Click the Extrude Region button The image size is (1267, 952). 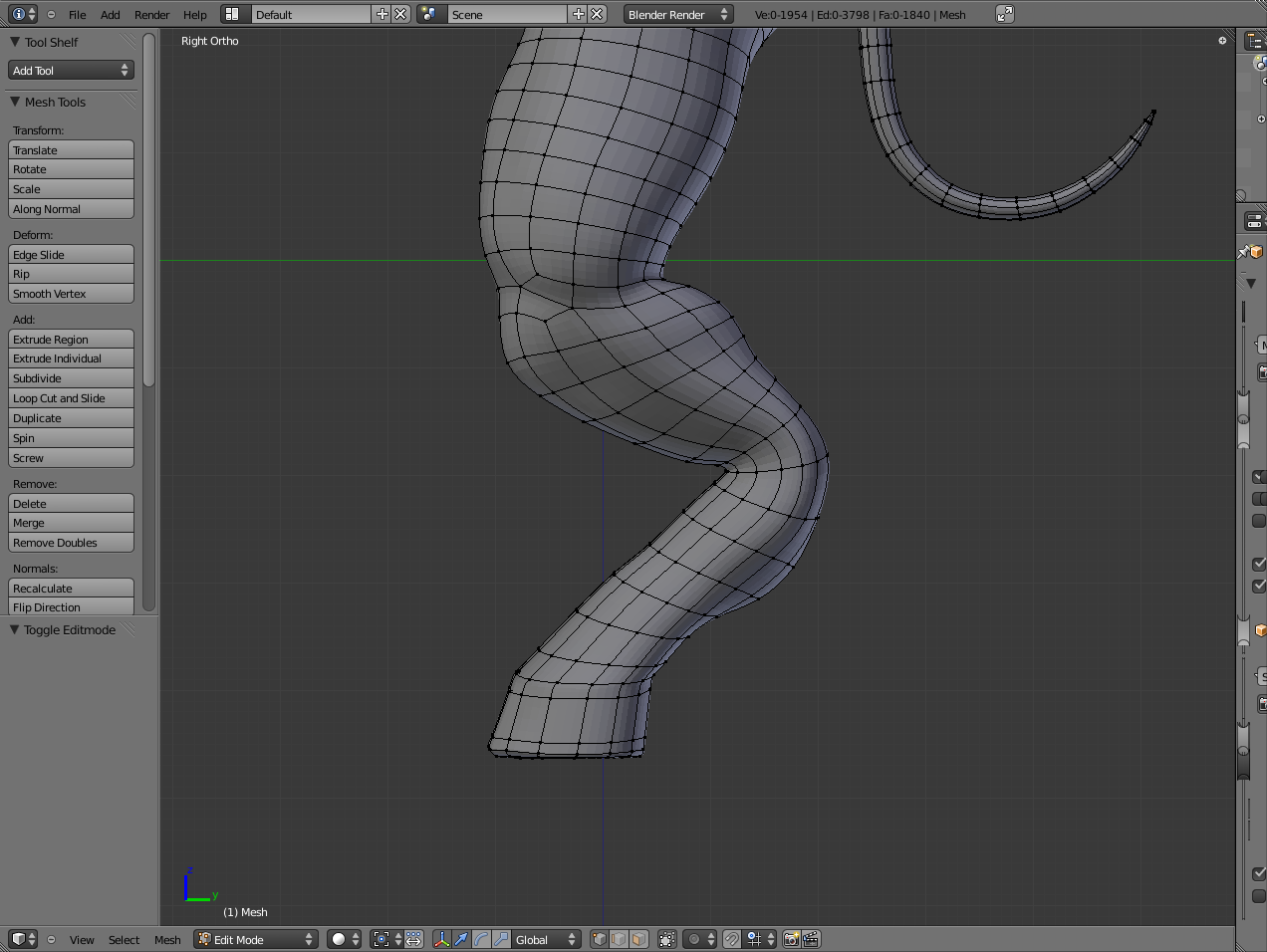coord(71,340)
